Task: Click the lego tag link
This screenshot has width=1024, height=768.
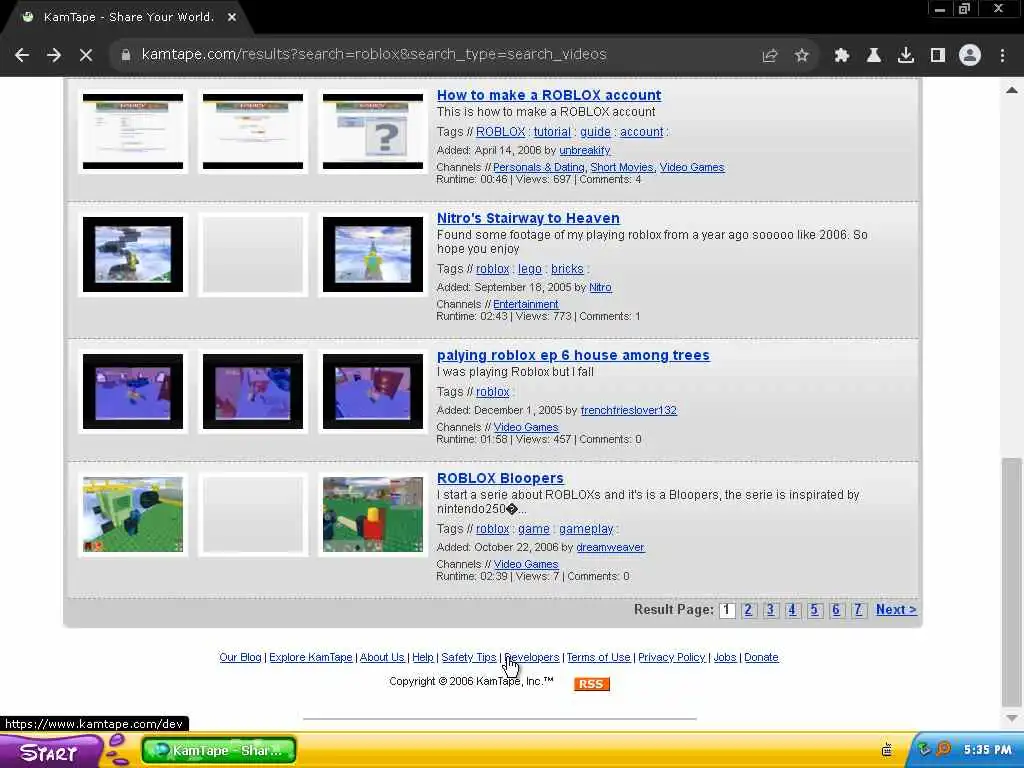Action: [530, 269]
